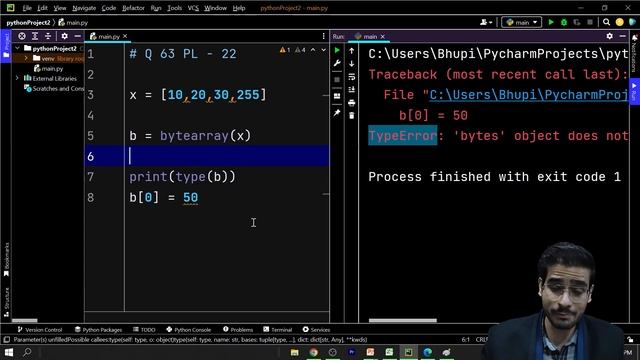Viewport: 640px width, 360px height.
Task: Open Terminal tool window
Action: click(278, 329)
